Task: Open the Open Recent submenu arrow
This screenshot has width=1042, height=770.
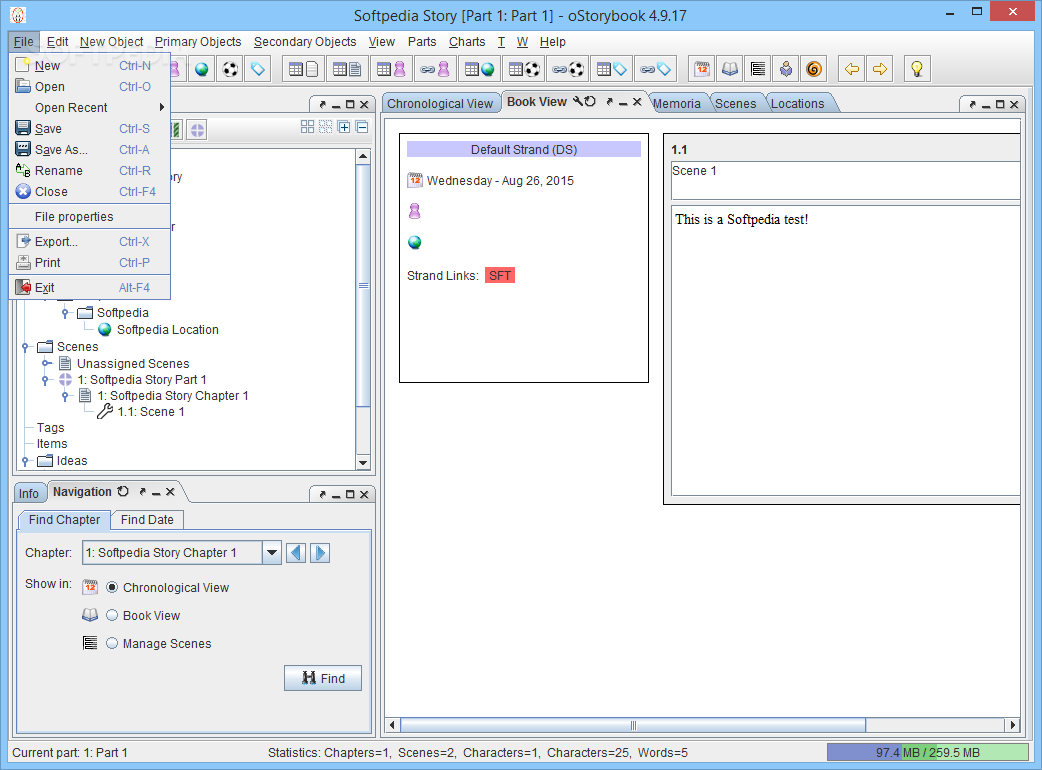Action: [161, 107]
